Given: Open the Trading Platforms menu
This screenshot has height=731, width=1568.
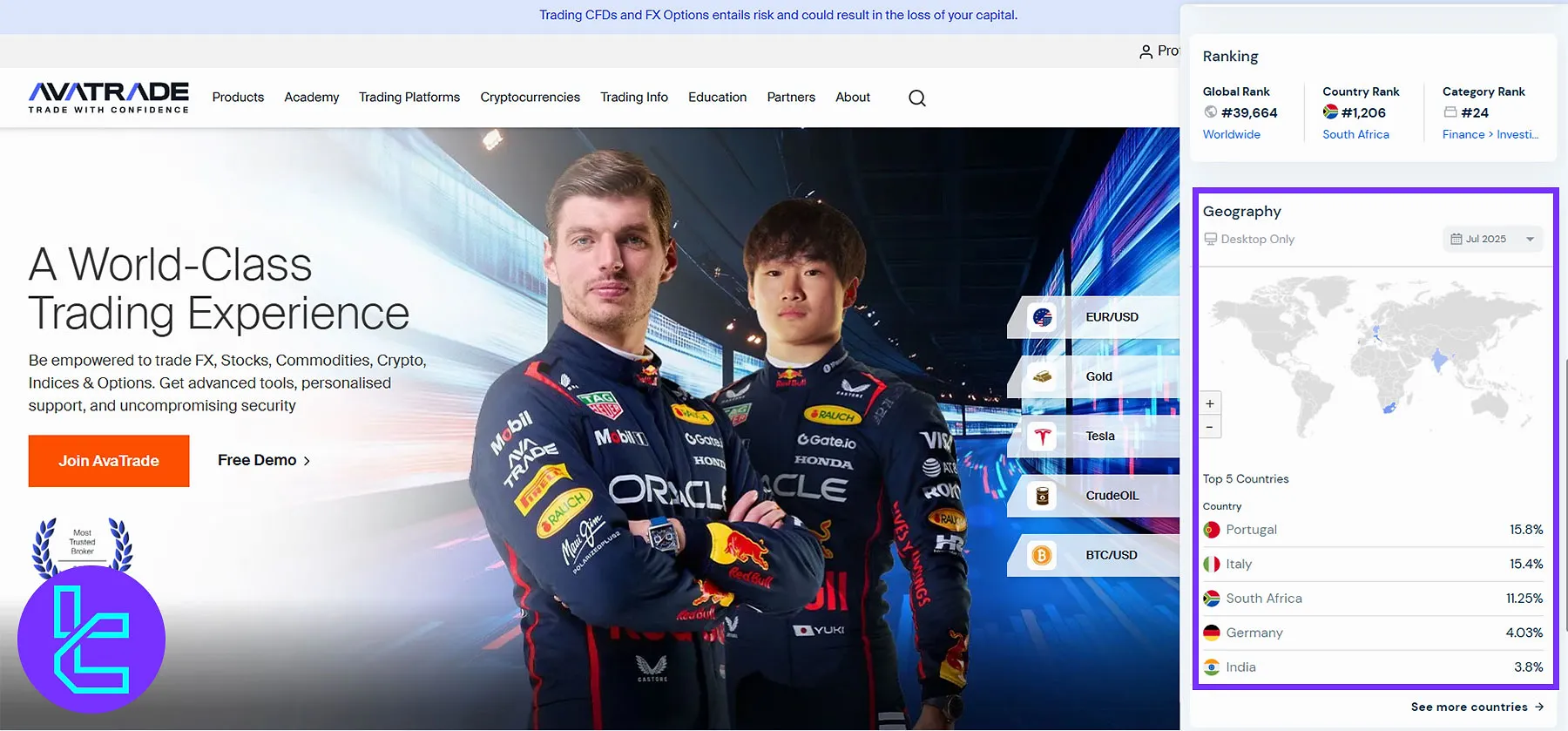Looking at the screenshot, I should click(409, 98).
